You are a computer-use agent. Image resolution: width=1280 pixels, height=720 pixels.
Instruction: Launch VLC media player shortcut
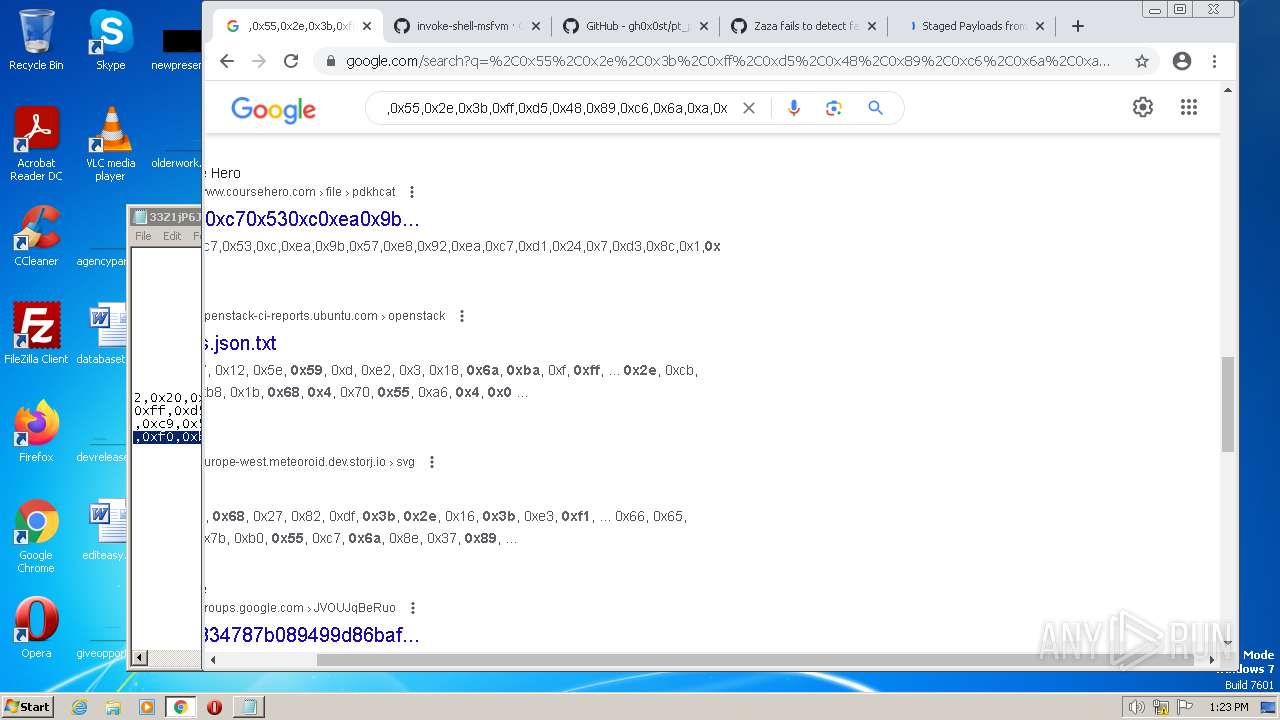click(x=110, y=145)
